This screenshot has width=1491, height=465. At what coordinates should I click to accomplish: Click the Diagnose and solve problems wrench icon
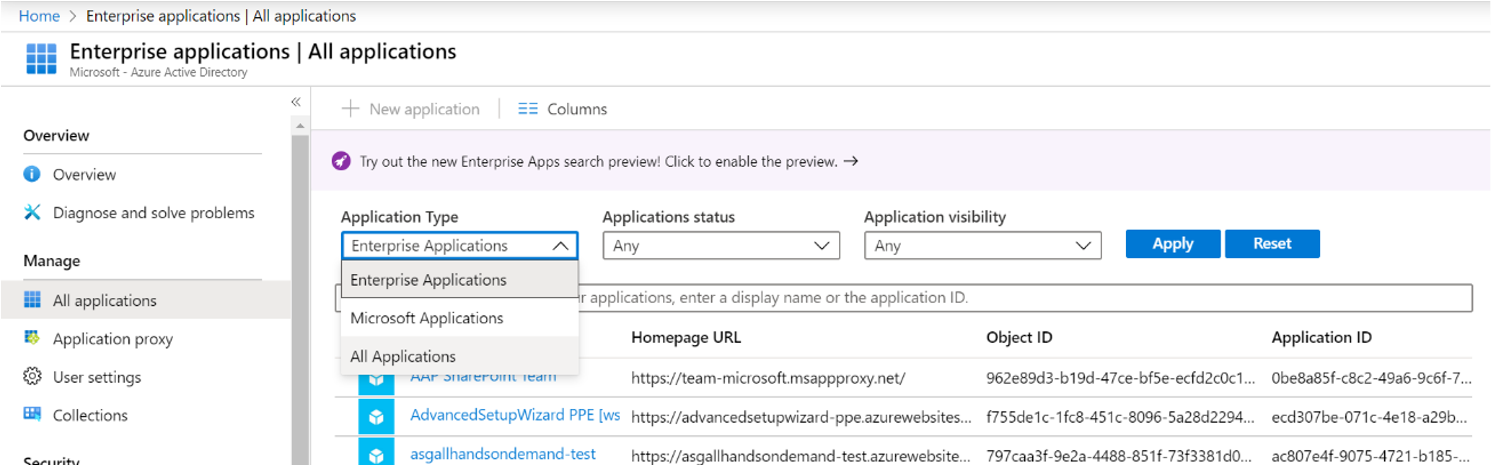[x=32, y=212]
